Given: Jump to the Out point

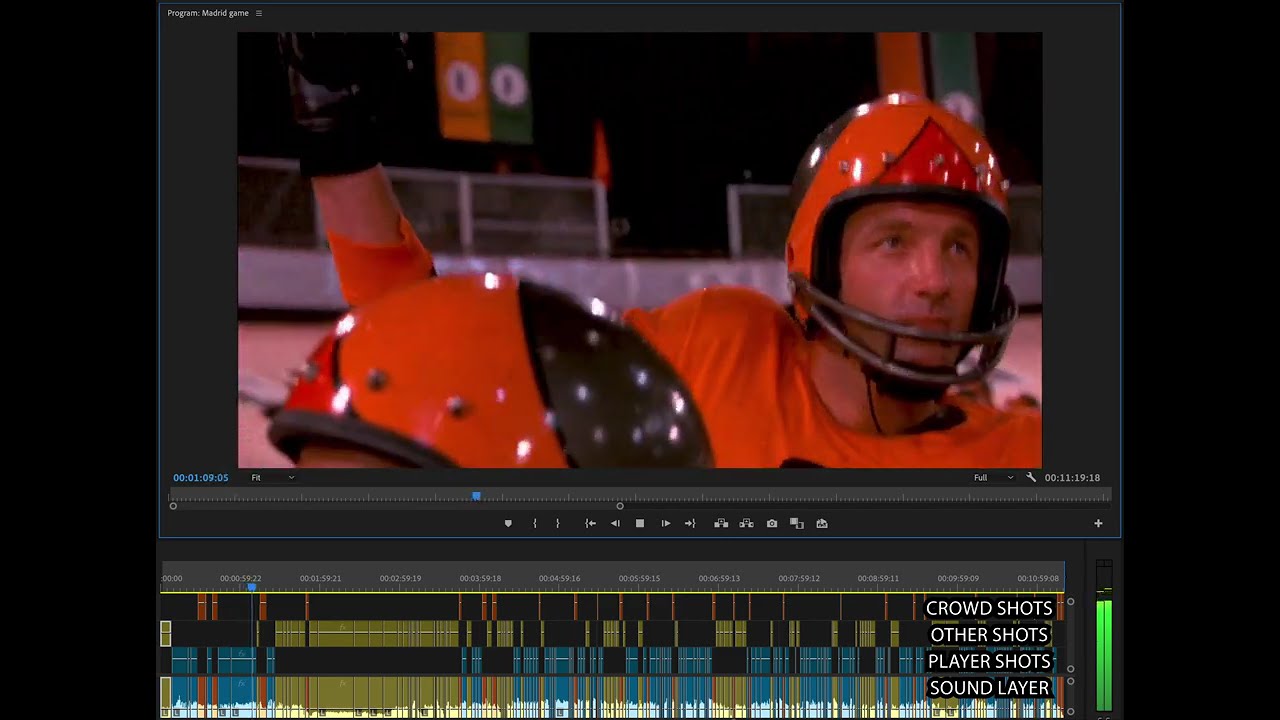Looking at the screenshot, I should pos(690,523).
